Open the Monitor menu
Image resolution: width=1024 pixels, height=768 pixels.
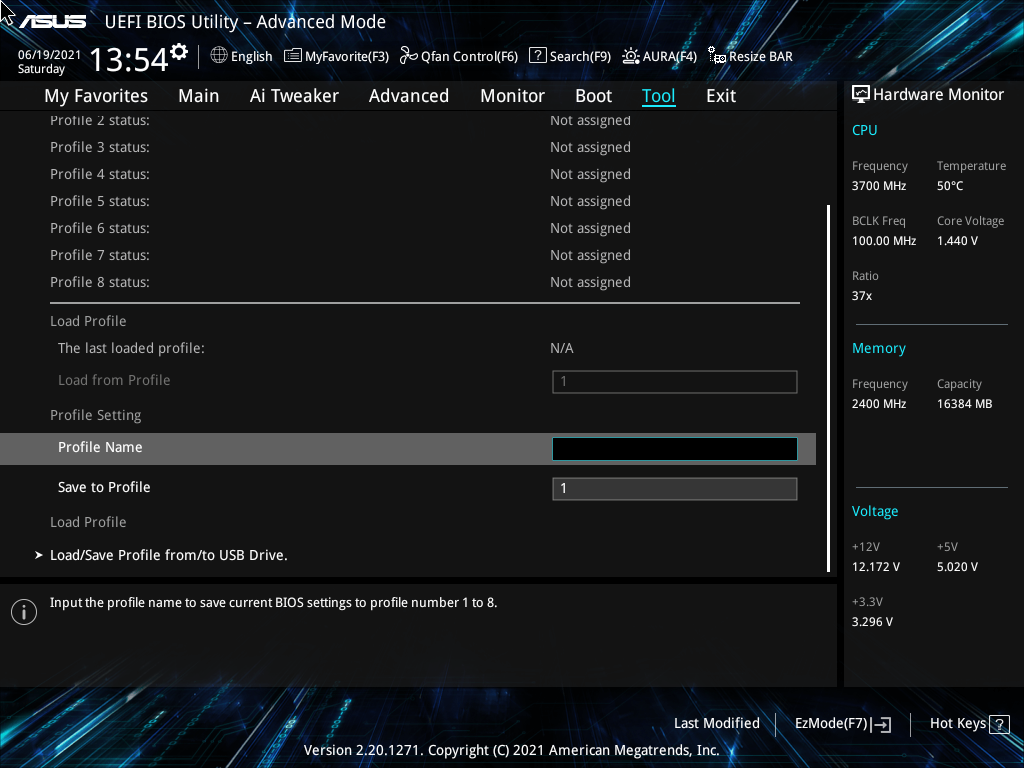click(512, 95)
